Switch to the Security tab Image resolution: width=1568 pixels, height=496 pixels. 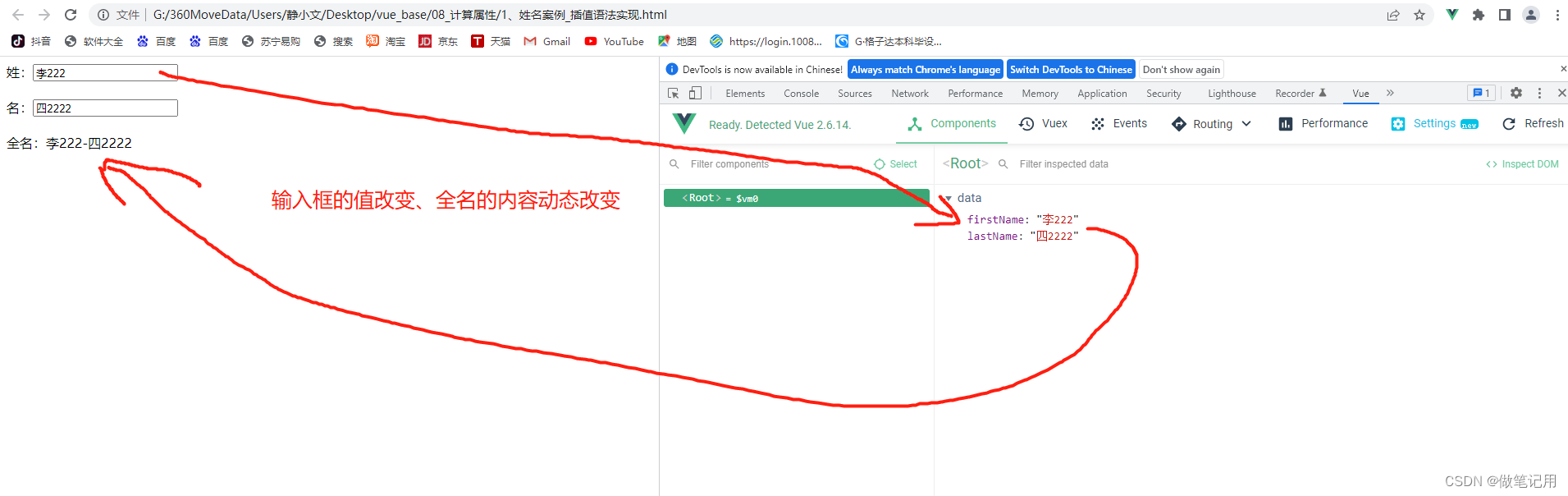point(1163,94)
